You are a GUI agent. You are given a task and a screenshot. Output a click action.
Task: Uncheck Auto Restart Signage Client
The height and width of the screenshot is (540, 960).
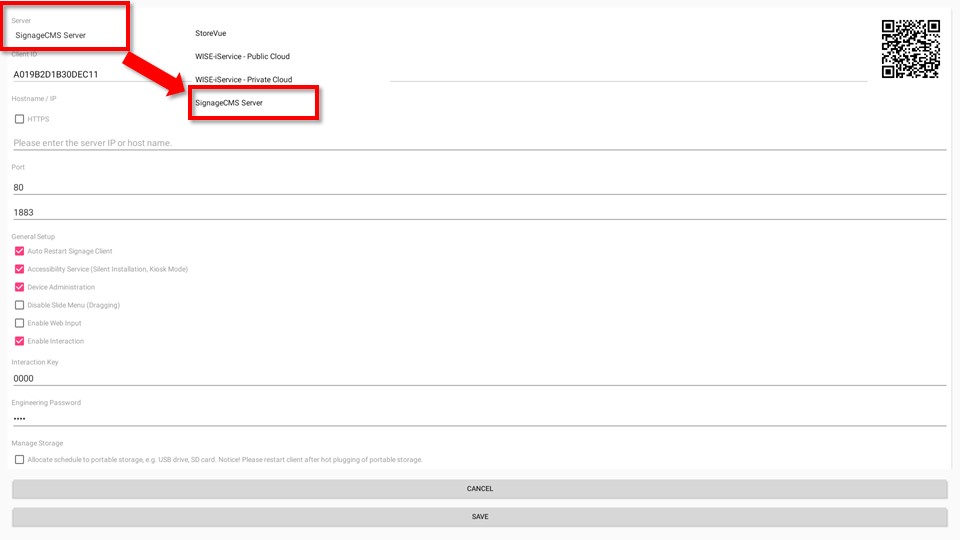(19, 251)
